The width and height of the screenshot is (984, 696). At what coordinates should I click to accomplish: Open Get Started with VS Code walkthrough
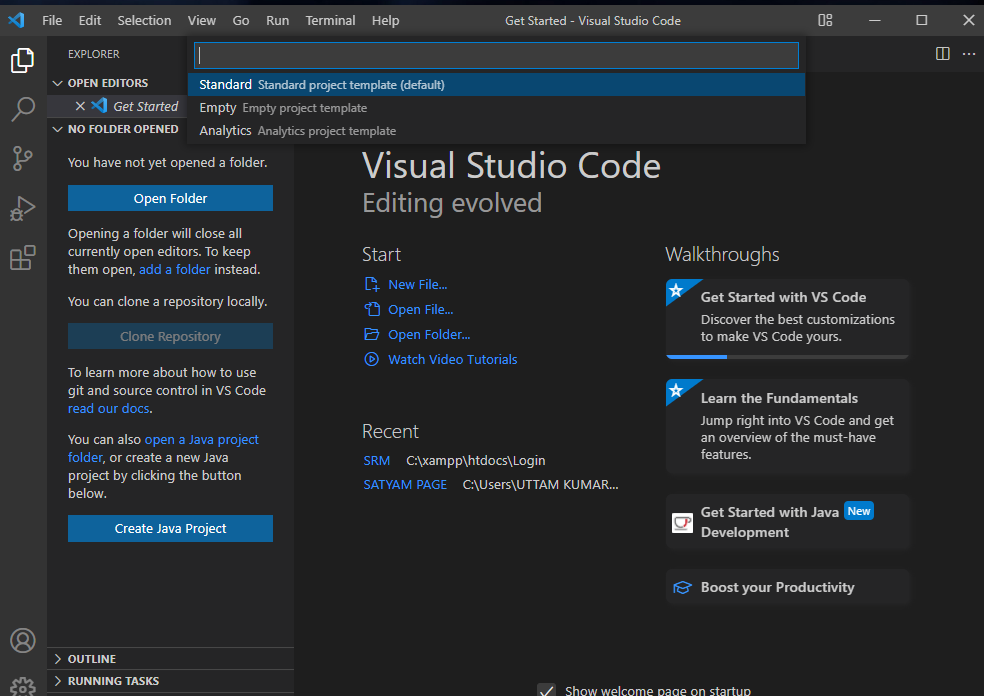click(x=787, y=319)
